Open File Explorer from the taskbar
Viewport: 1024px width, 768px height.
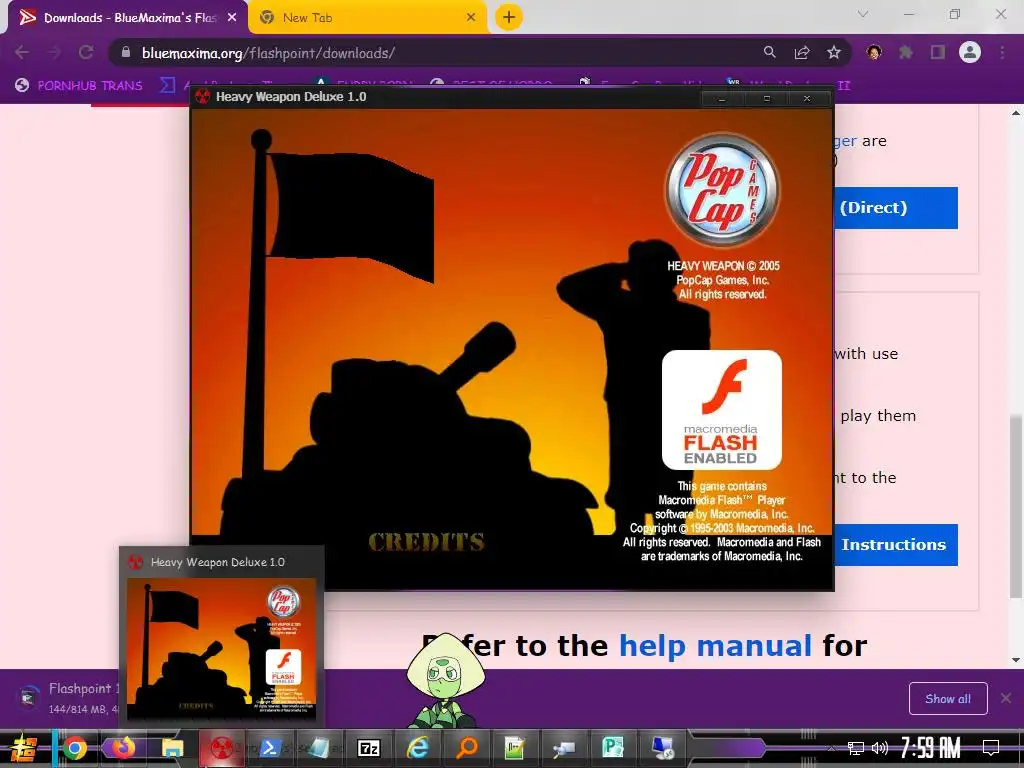172,748
